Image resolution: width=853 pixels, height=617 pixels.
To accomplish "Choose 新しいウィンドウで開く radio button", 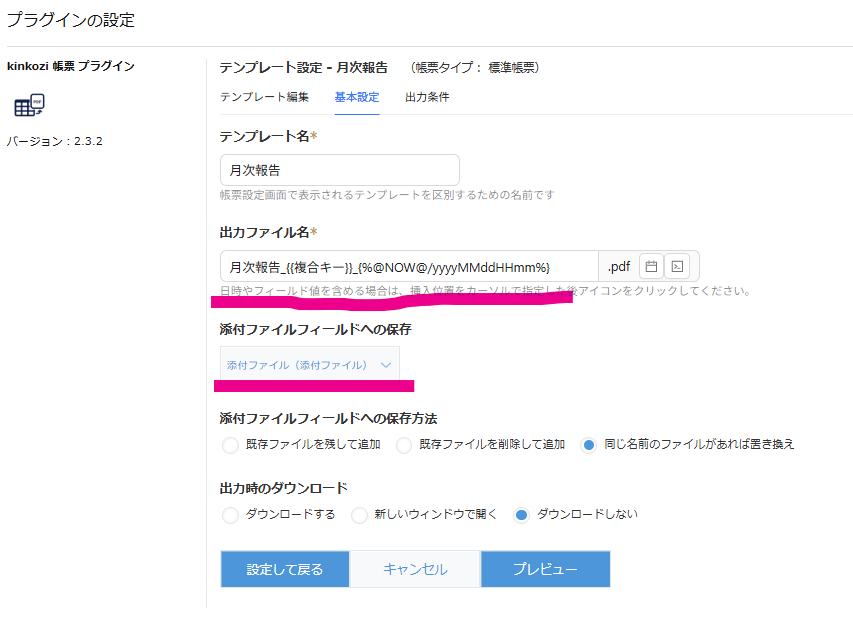I will pos(359,515).
